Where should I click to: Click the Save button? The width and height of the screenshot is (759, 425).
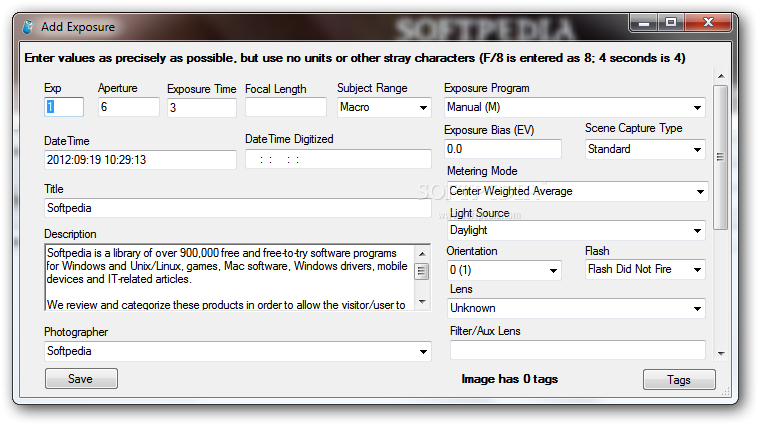coord(81,379)
